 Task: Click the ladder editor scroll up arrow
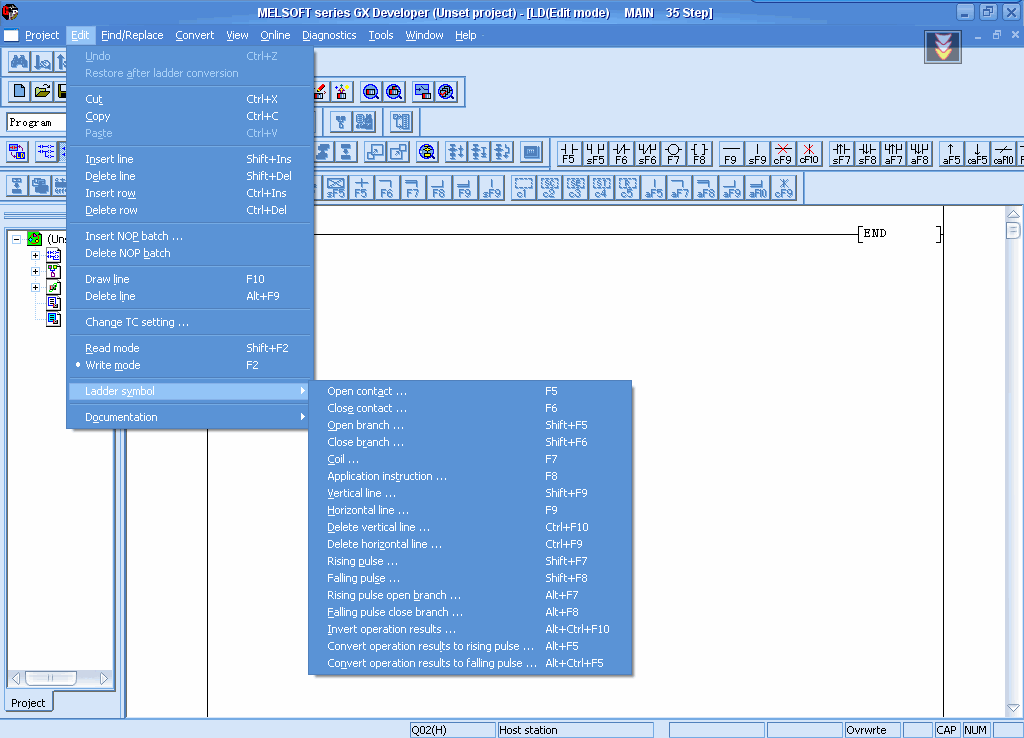click(x=1013, y=214)
